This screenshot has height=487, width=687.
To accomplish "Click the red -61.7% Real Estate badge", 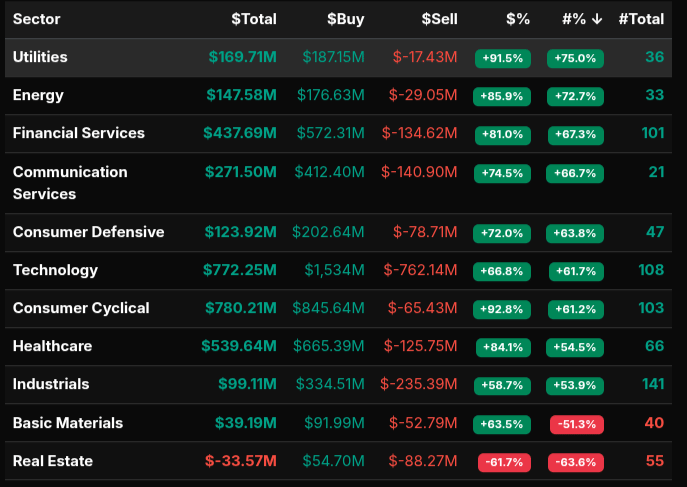I will [502, 462].
